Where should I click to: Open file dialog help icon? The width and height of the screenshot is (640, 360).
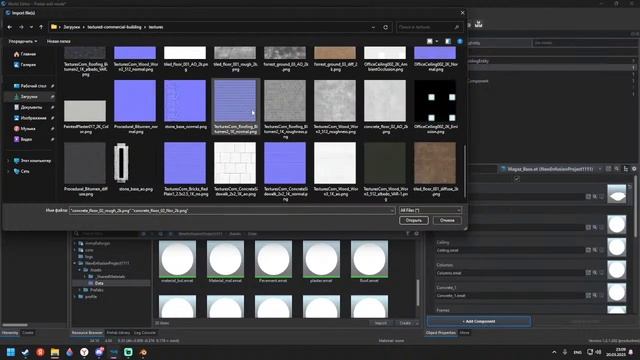pyautogui.click(x=460, y=41)
